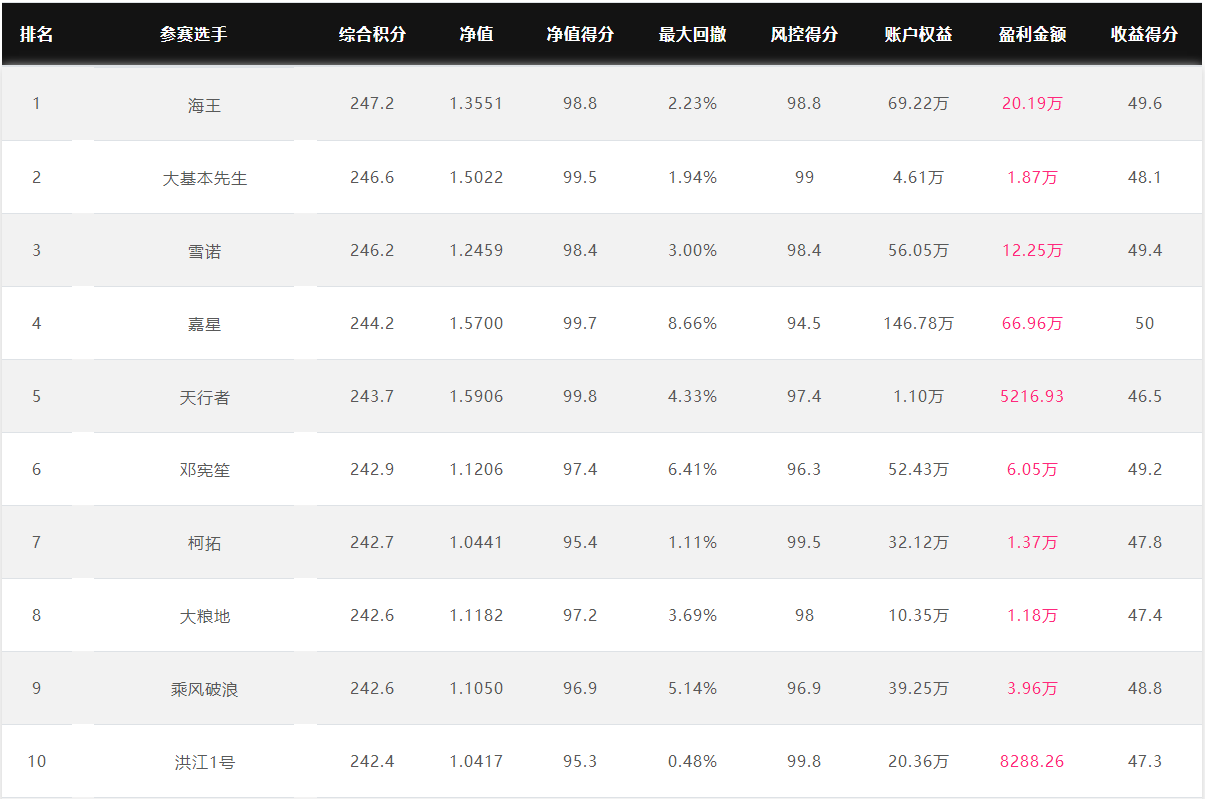This screenshot has width=1205, height=799.
Task: Select contestant 乘风破浪
Action: coord(204,689)
